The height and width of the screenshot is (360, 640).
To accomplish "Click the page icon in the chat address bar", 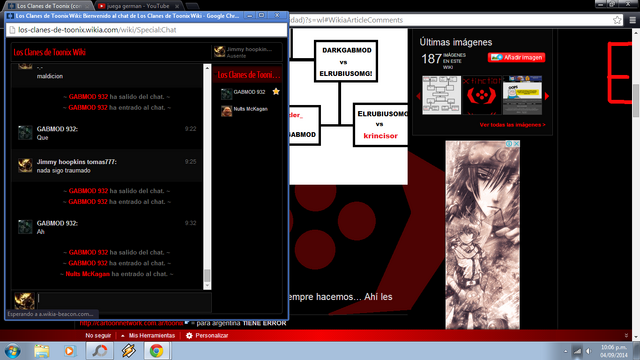I will 12,30.
